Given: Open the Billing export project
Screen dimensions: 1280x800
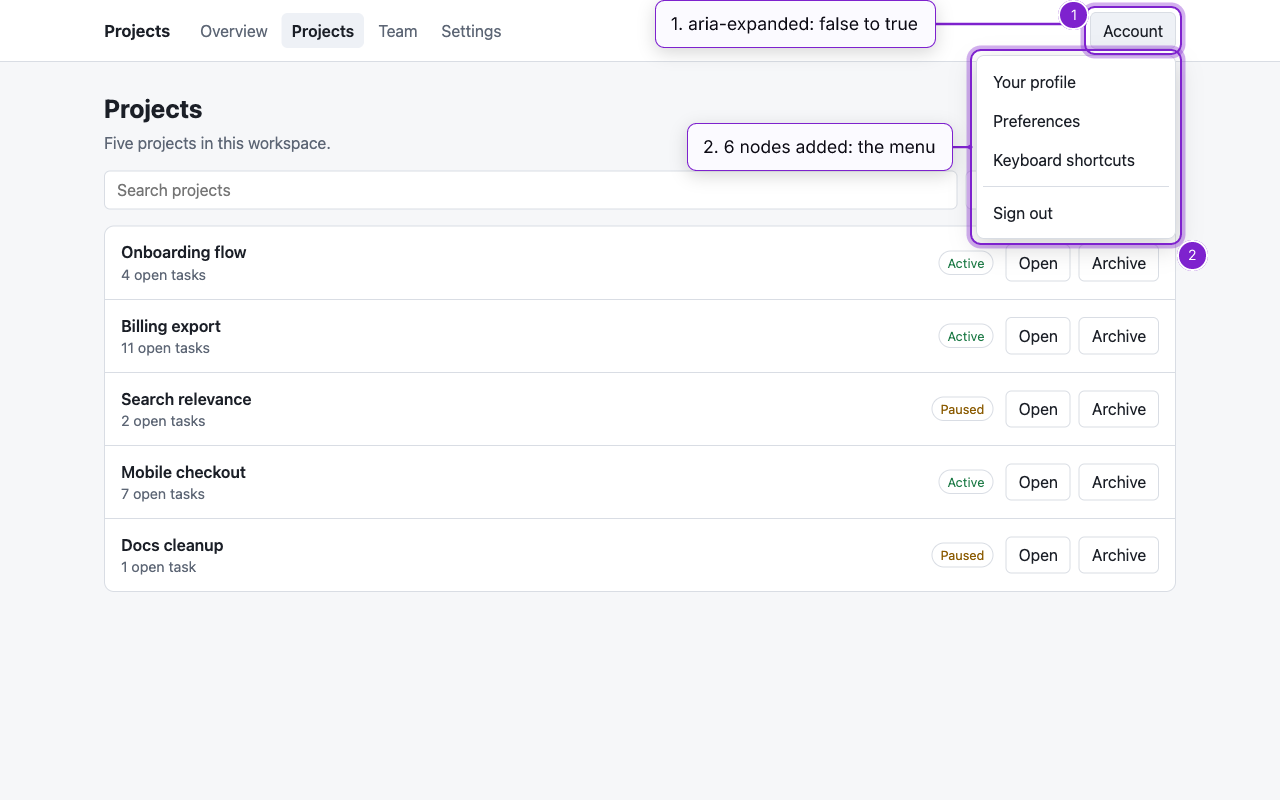Looking at the screenshot, I should 1038,336.
